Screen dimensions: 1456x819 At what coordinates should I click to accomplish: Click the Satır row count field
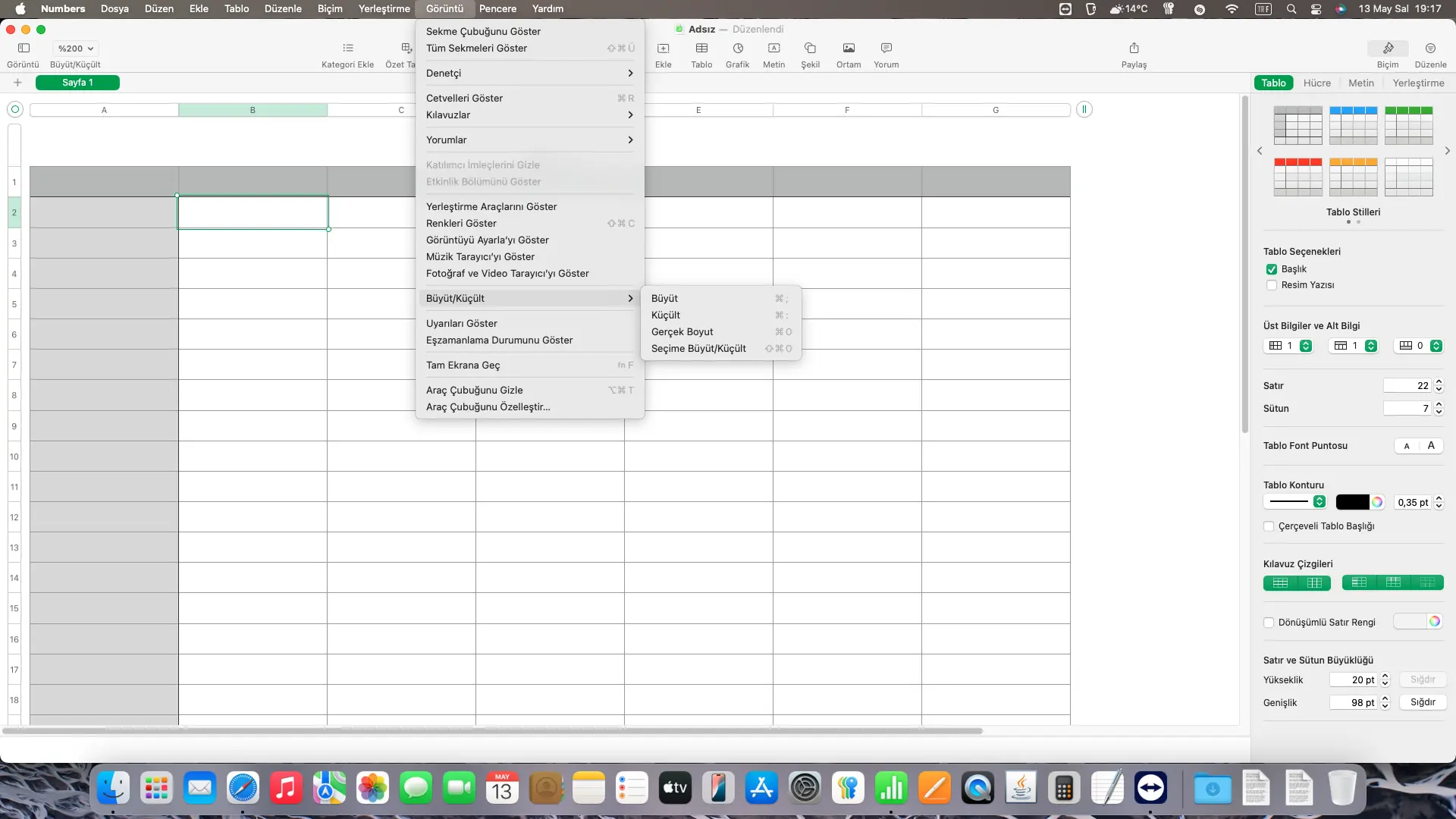(x=1407, y=385)
